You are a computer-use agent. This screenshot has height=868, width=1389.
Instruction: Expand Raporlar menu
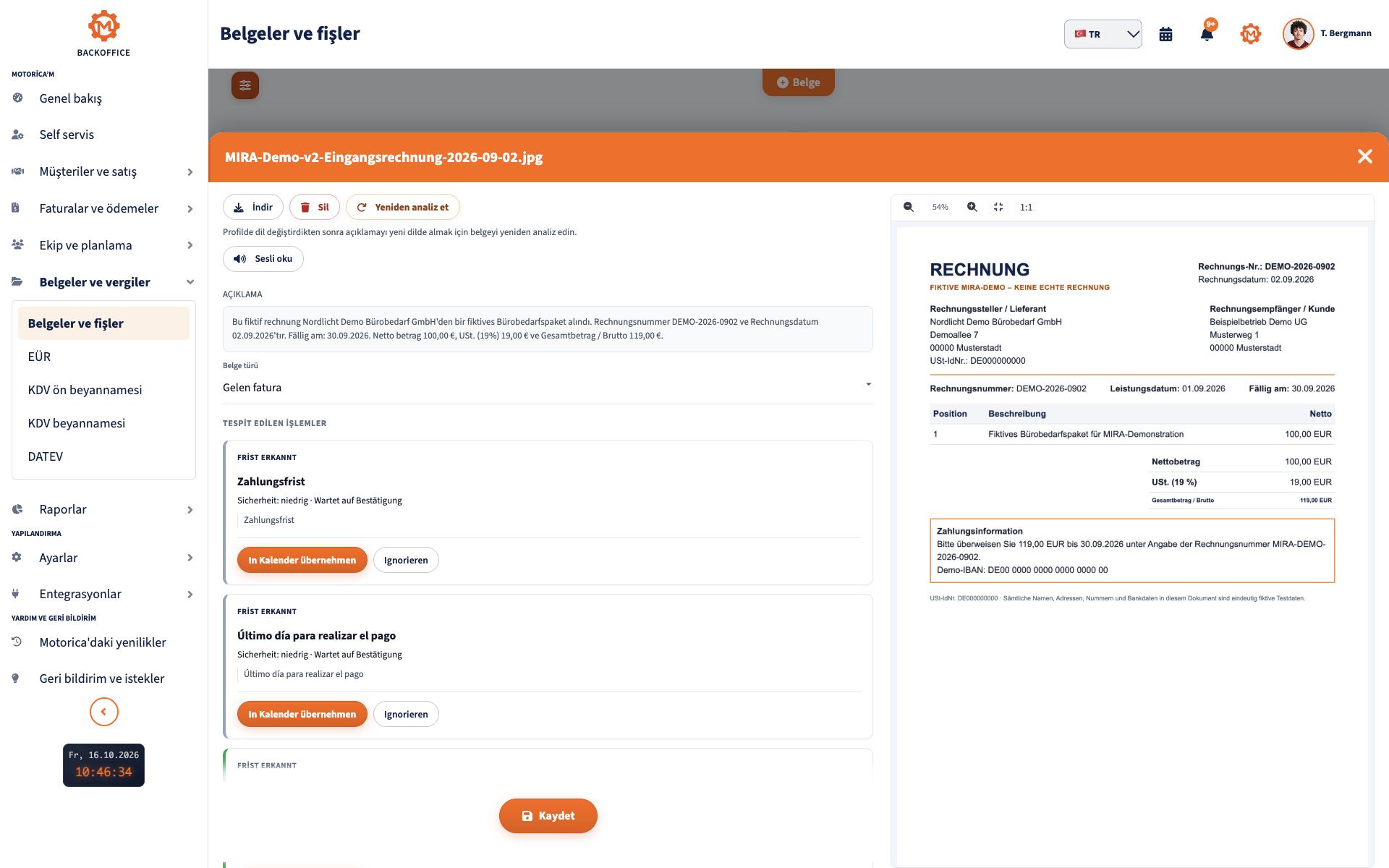103,509
